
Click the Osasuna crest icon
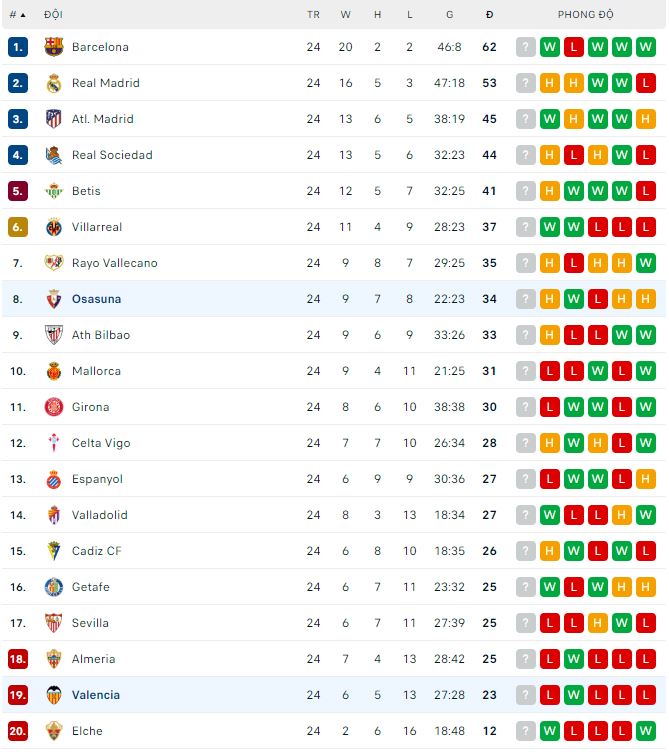pos(54,299)
